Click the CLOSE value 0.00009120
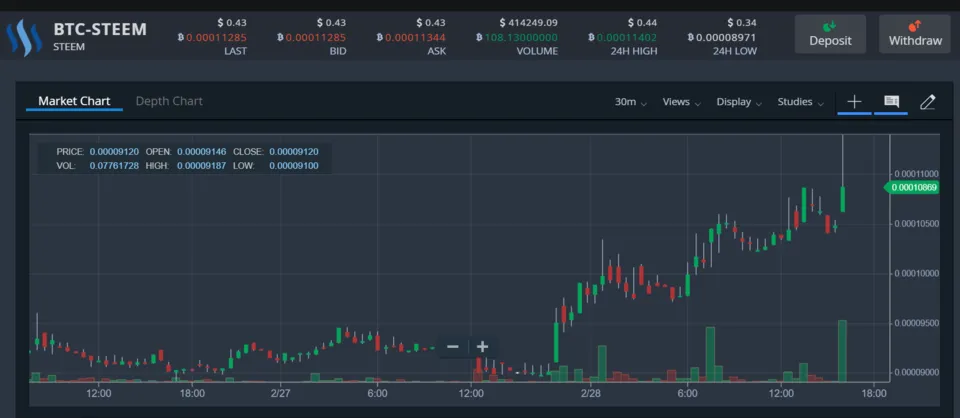 pyautogui.click(x=293, y=151)
